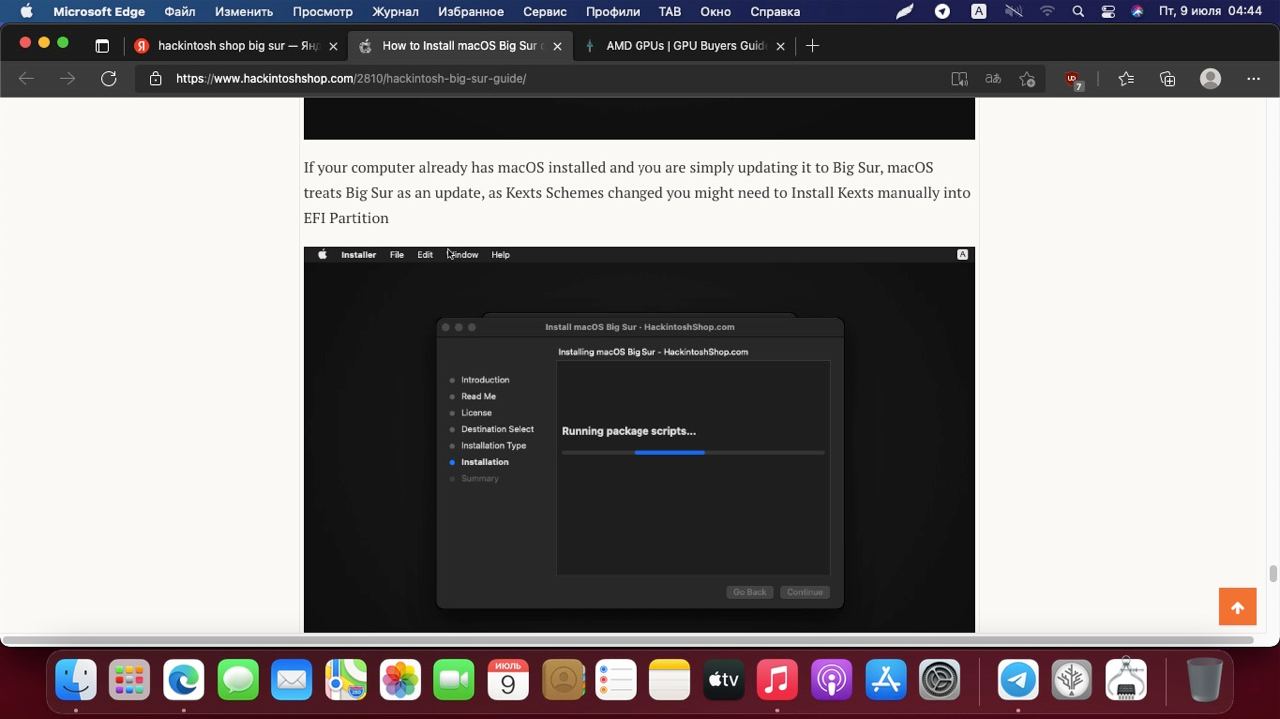The image size is (1280, 719).
Task: Open the Microsoft Edge application menu
Action: click(x=99, y=11)
